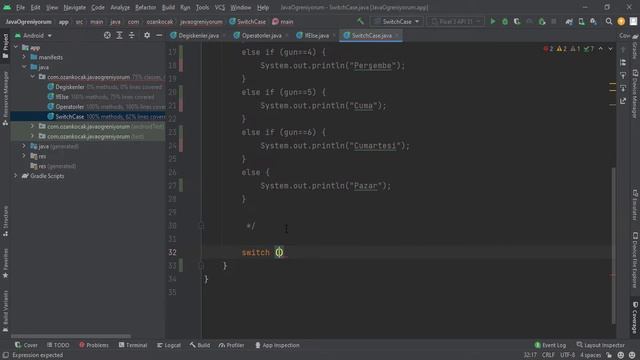
Task: Open the Build Variants side panel
Action: coord(5,311)
